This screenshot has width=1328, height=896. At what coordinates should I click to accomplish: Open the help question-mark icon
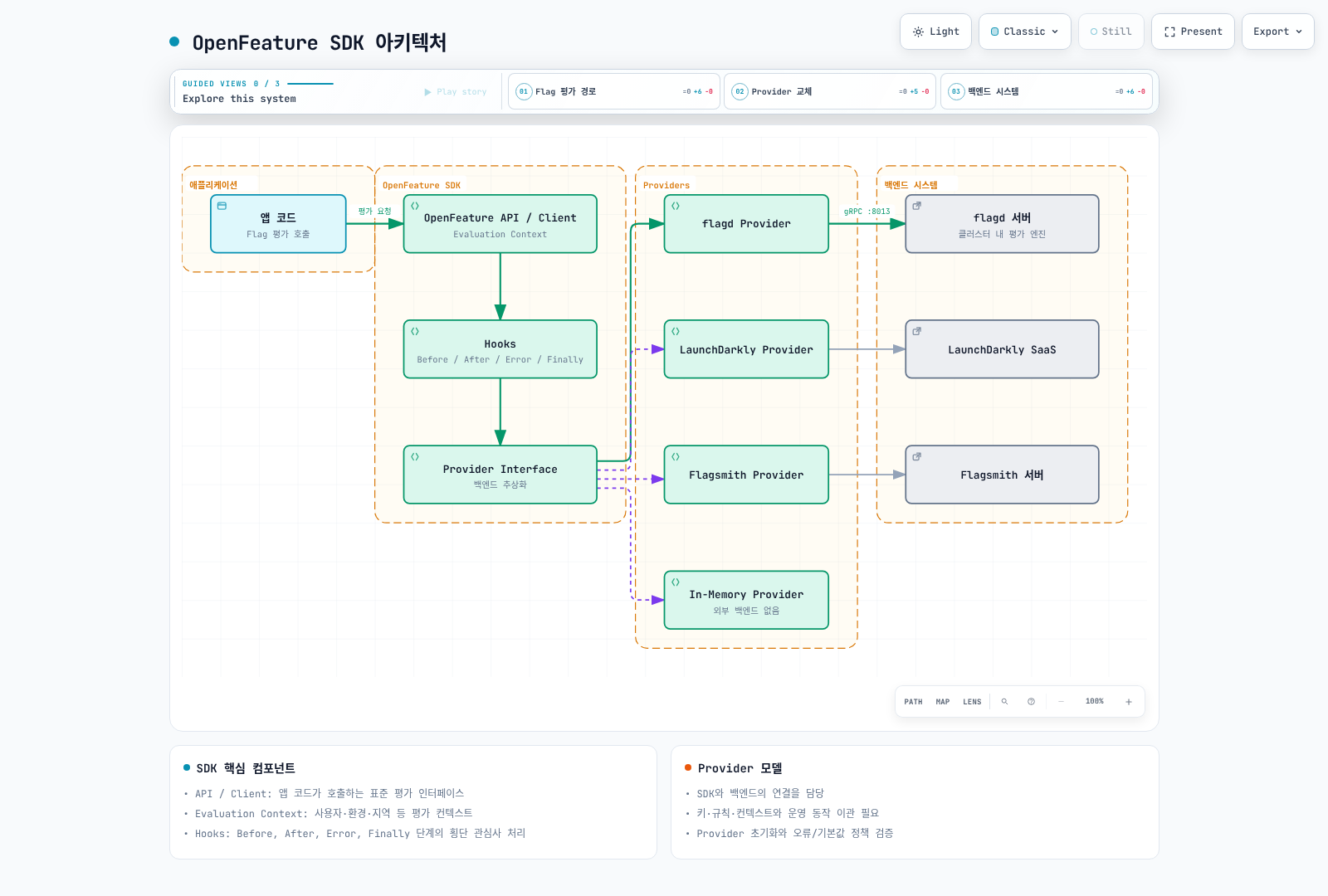[x=1031, y=702]
